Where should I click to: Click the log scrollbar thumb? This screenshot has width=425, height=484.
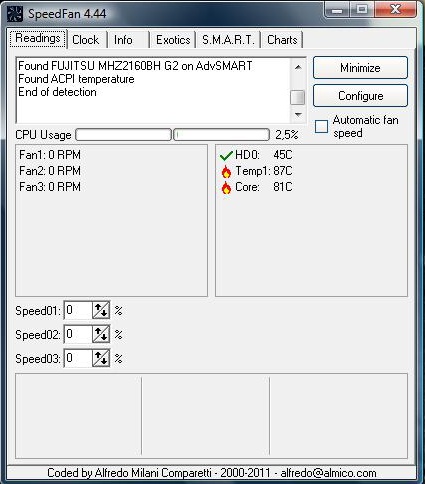[297, 98]
